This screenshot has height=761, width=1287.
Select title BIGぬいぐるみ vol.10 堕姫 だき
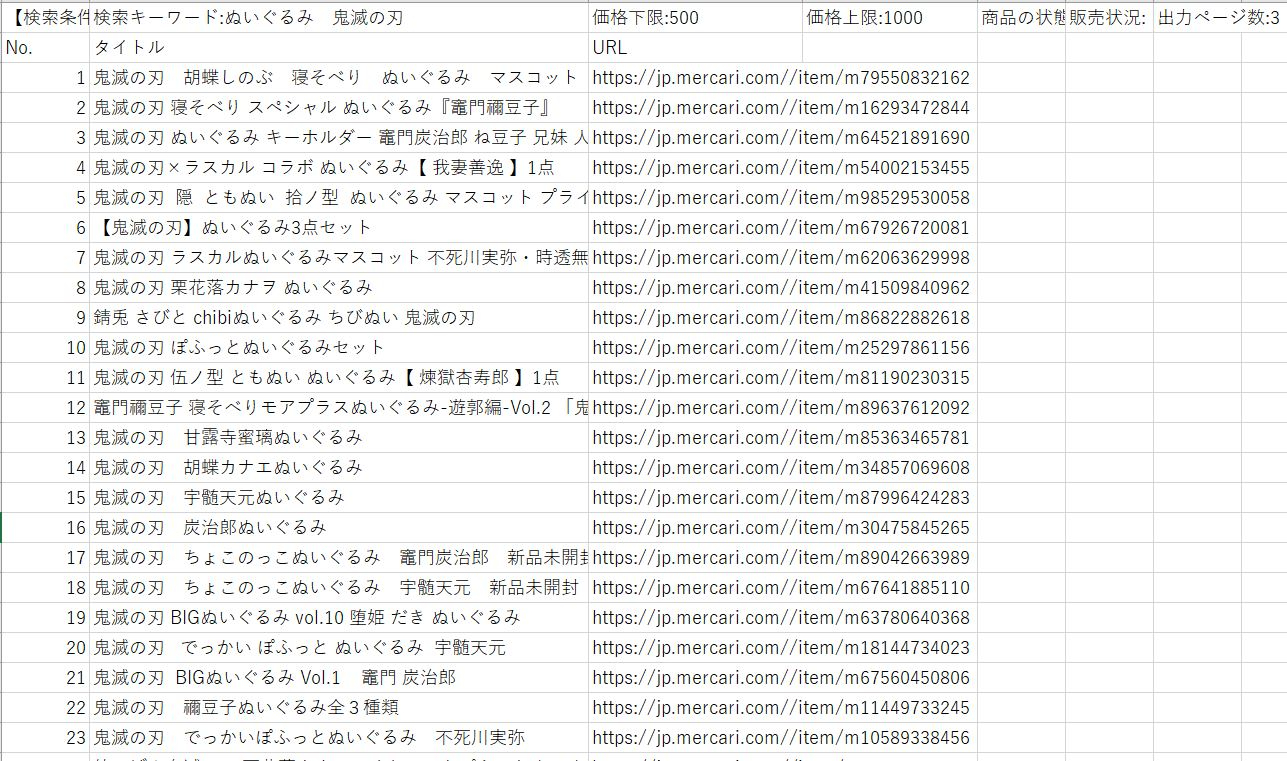(339, 617)
